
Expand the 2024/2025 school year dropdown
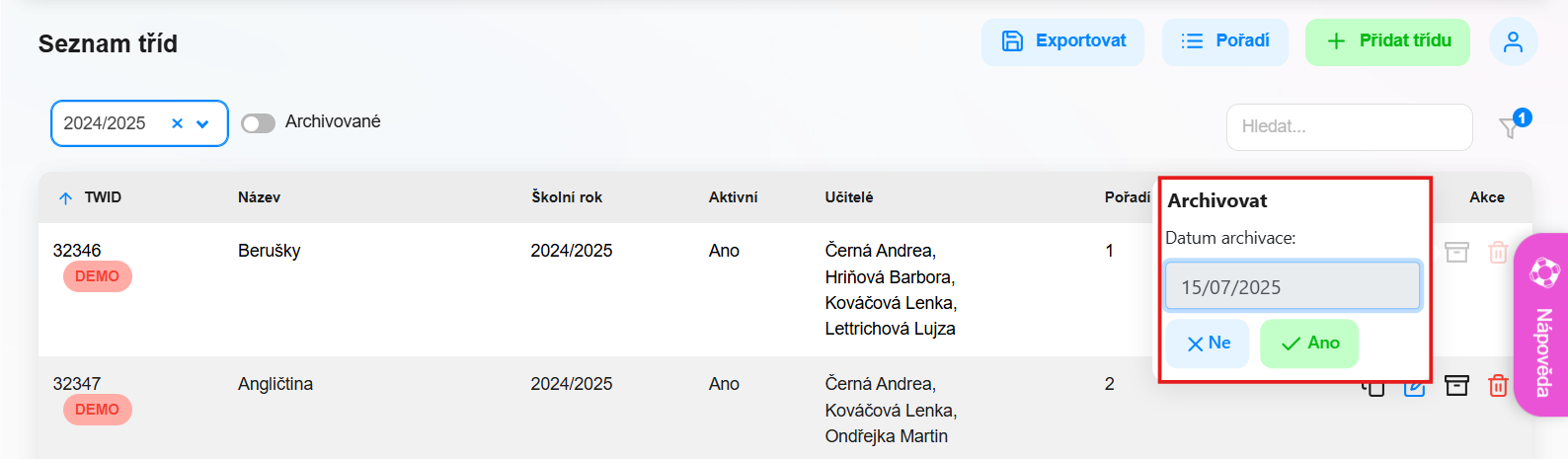point(202,124)
